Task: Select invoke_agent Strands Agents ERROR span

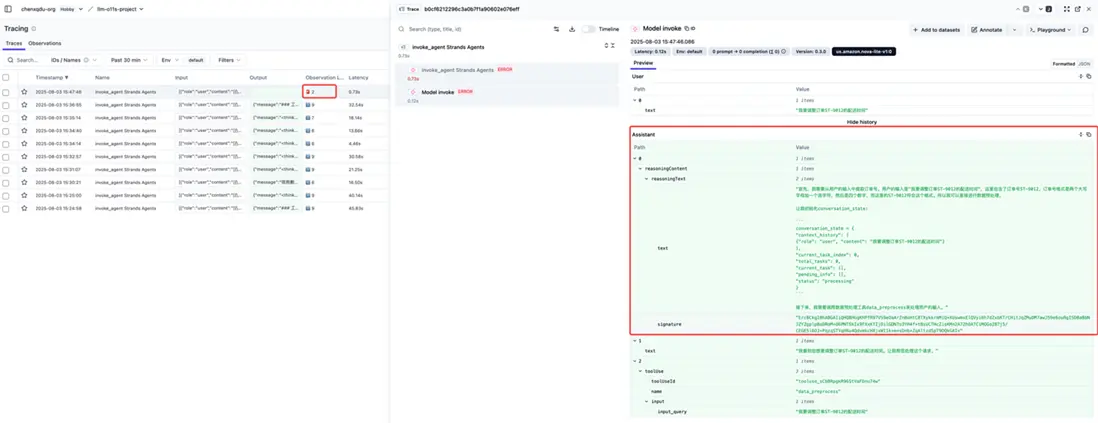Action: 509,74
